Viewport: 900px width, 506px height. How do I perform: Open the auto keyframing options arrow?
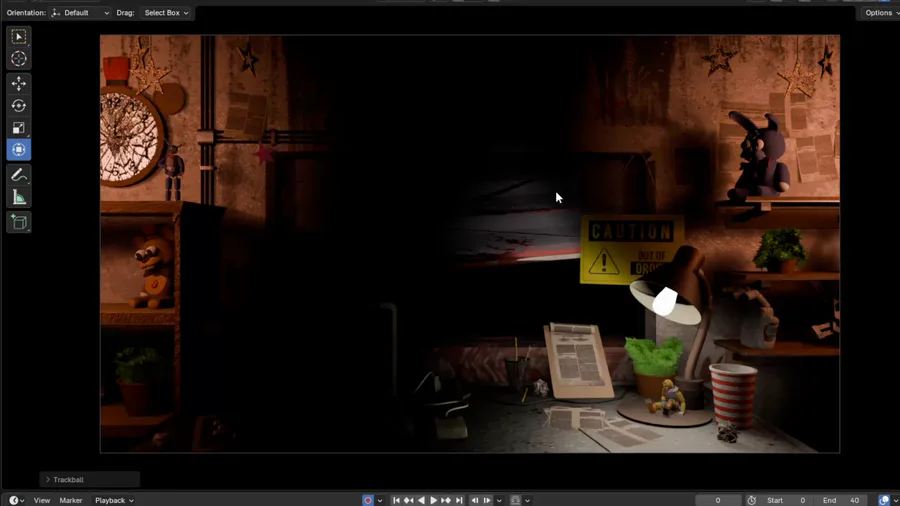click(x=379, y=500)
